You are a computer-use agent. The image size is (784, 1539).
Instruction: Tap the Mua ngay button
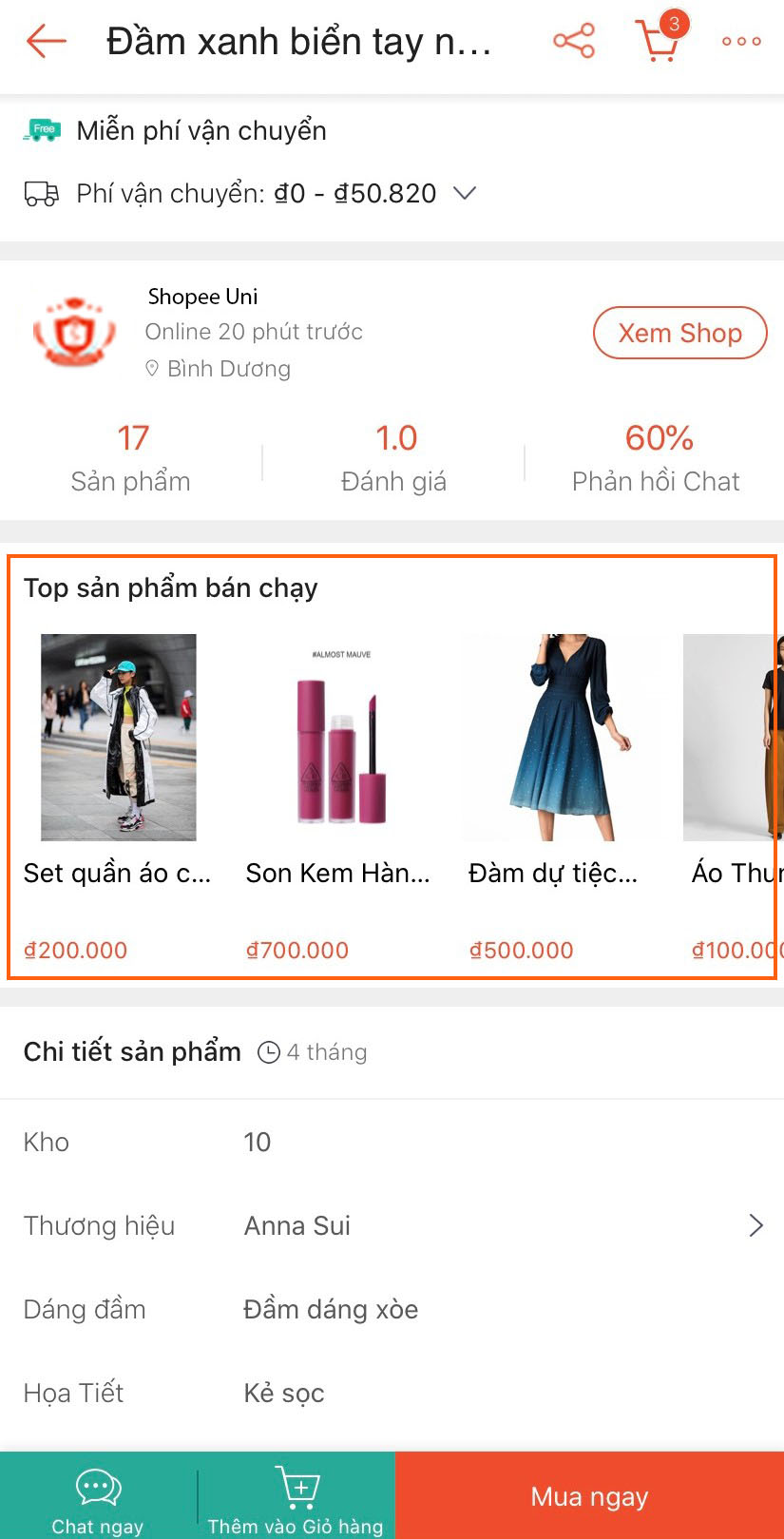(x=589, y=1495)
